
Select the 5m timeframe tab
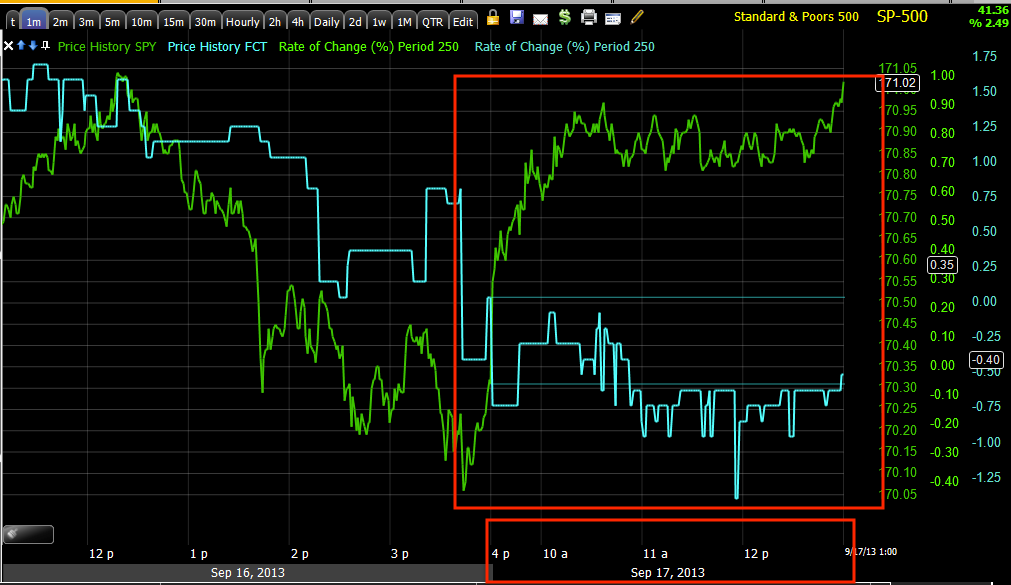click(112, 21)
